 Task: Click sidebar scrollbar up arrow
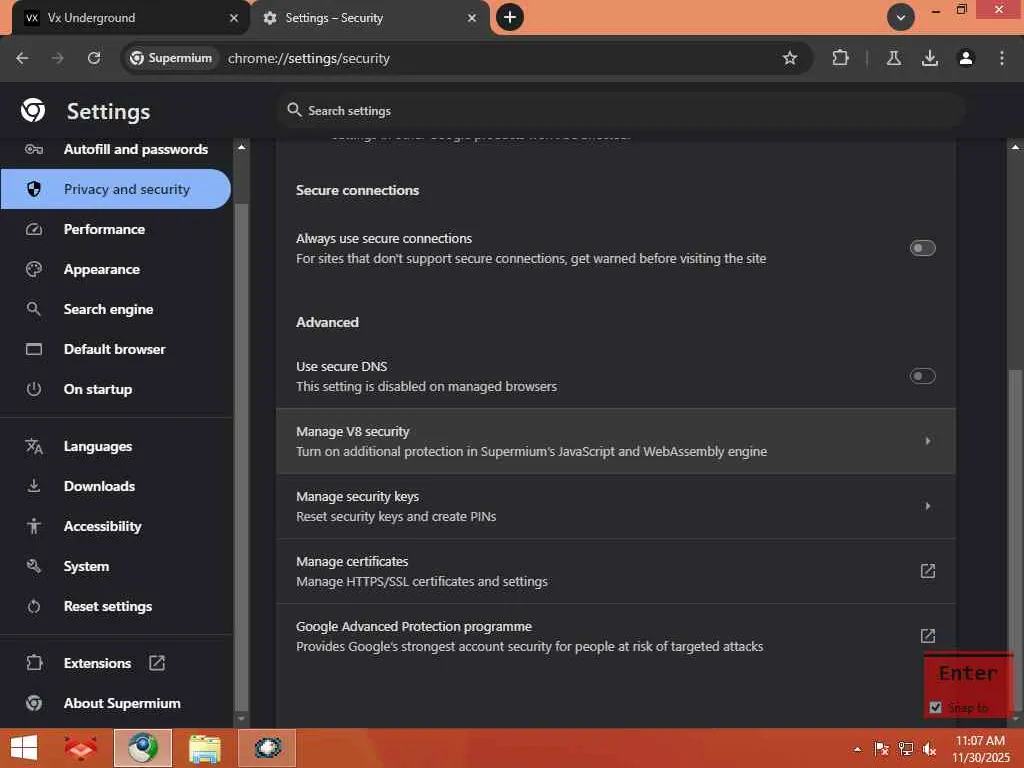[x=241, y=148]
